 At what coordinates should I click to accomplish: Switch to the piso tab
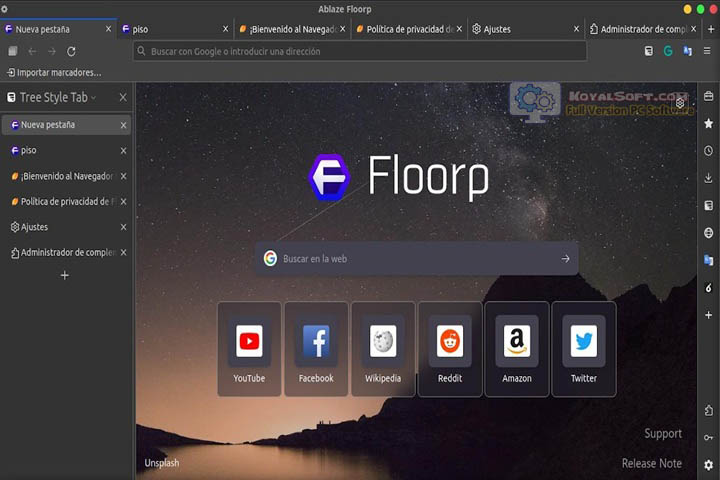point(175,29)
